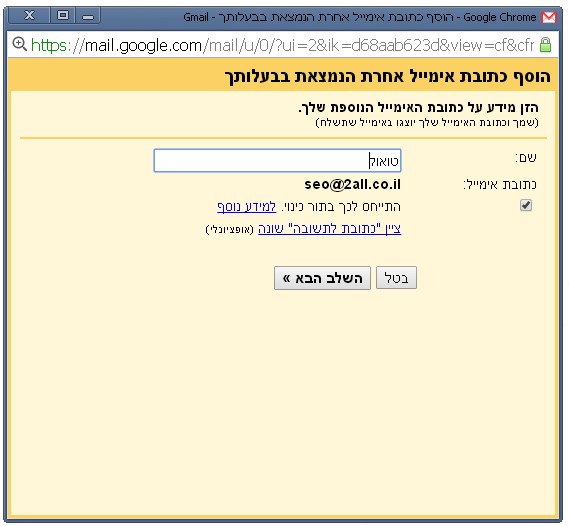569x526 pixels.
Task: Click the green SSL padlock icon
Action: pos(545,45)
